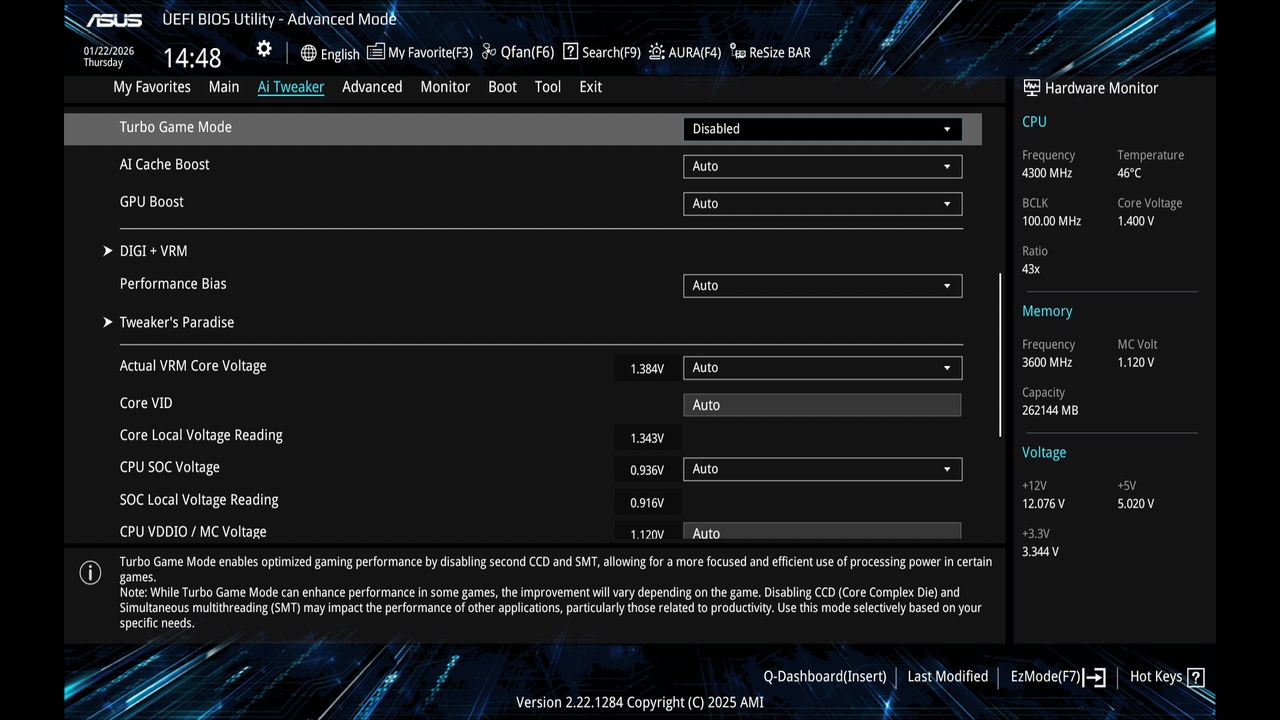
Task: Click the gear settings icon near the clock
Action: tap(263, 48)
